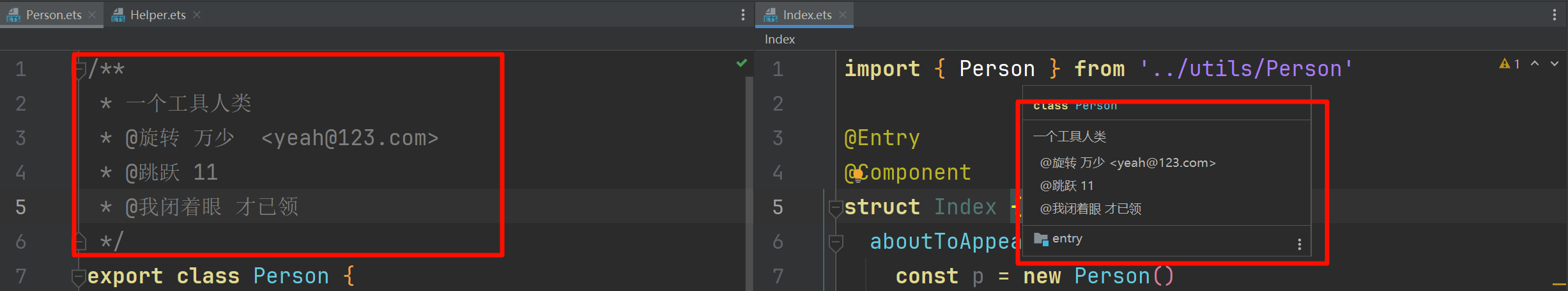Open right editor tab options menu
This screenshot has height=291, width=1568.
[1554, 15]
